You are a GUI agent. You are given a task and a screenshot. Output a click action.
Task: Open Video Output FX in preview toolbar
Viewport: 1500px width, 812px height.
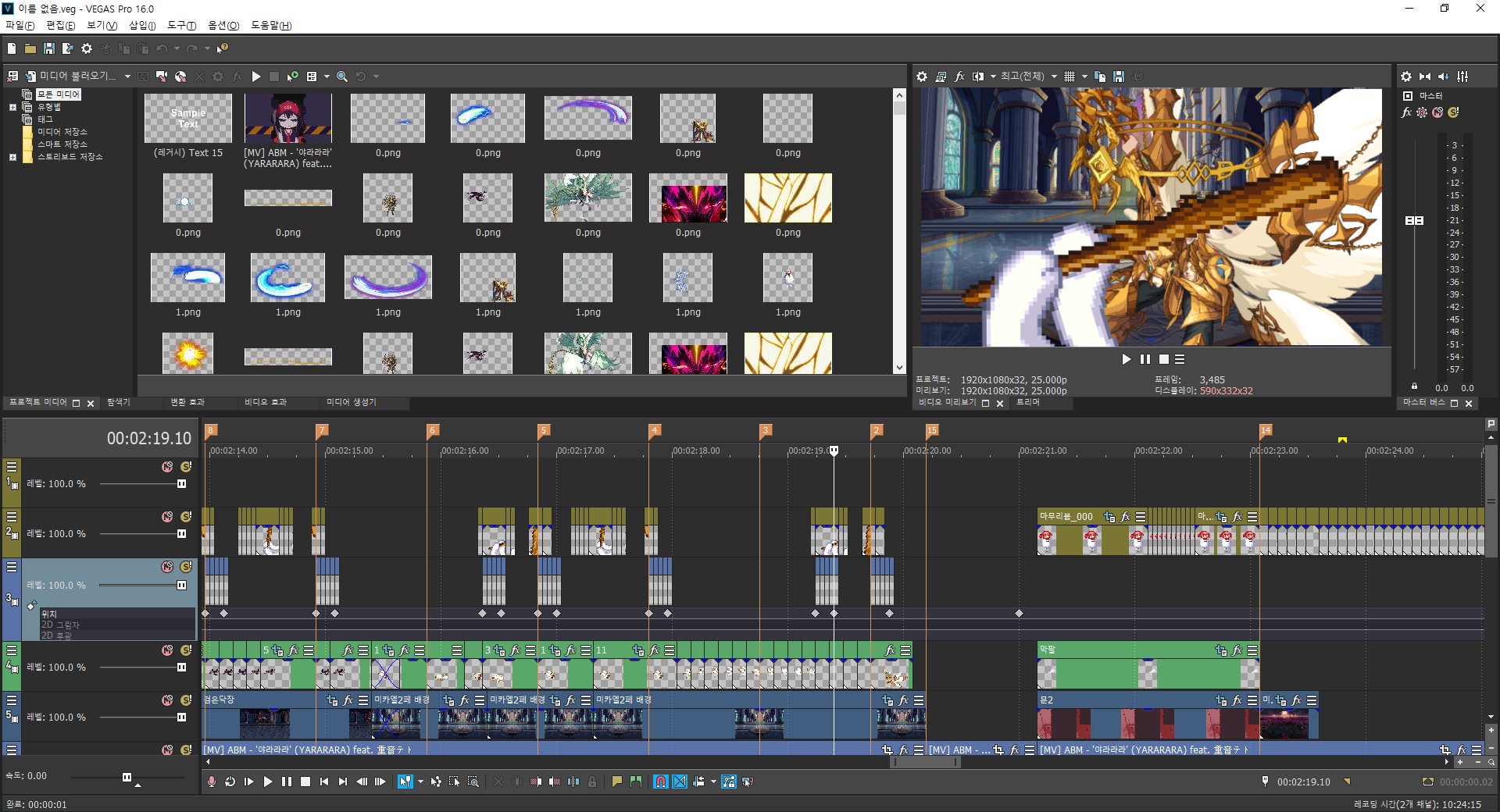(x=959, y=77)
